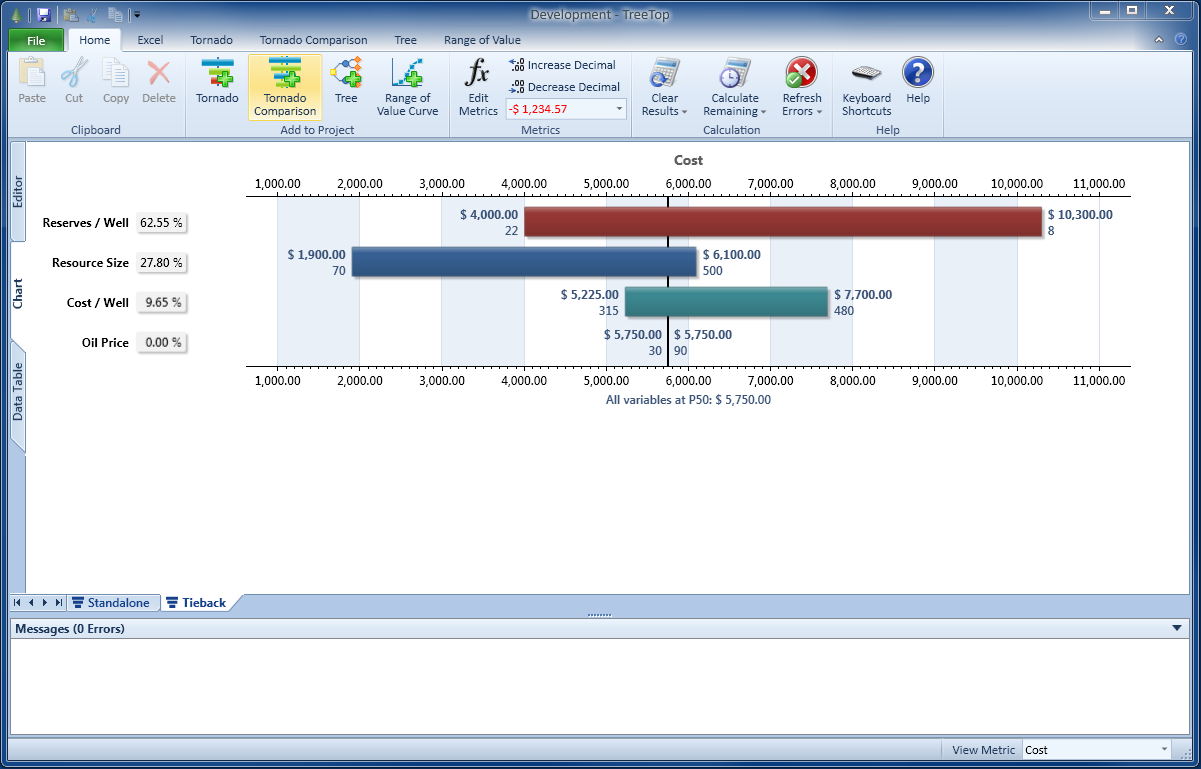Open the Help icon in ribbon
Image resolution: width=1201 pixels, height=769 pixels.
pos(918,82)
